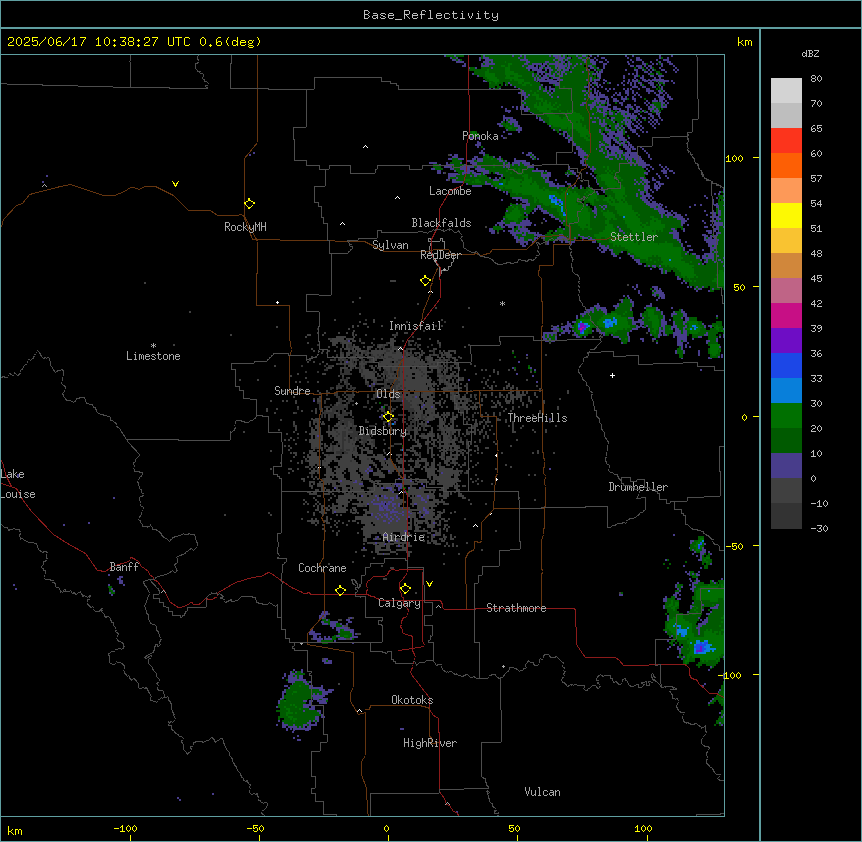
Task: Select the light gray 70-80 dBZ legend swatch
Action: coord(786,91)
